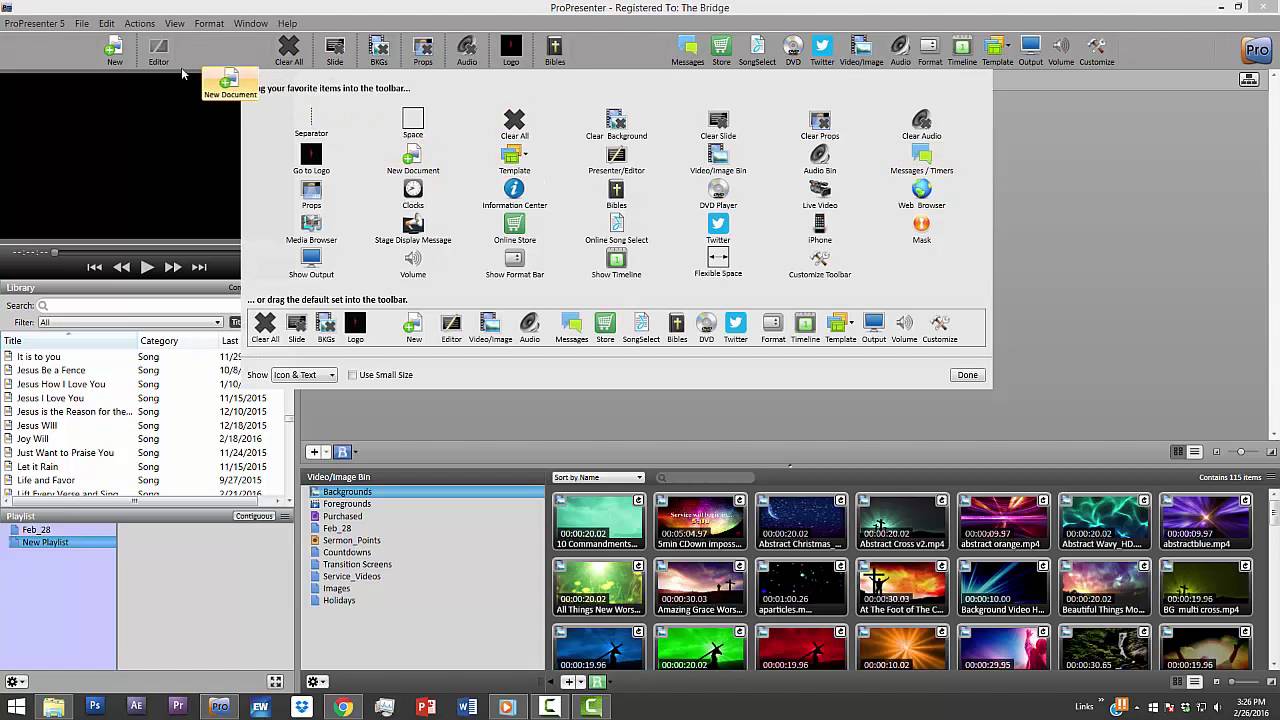Select the Amazing Grace Worship thumbnail

700,587
